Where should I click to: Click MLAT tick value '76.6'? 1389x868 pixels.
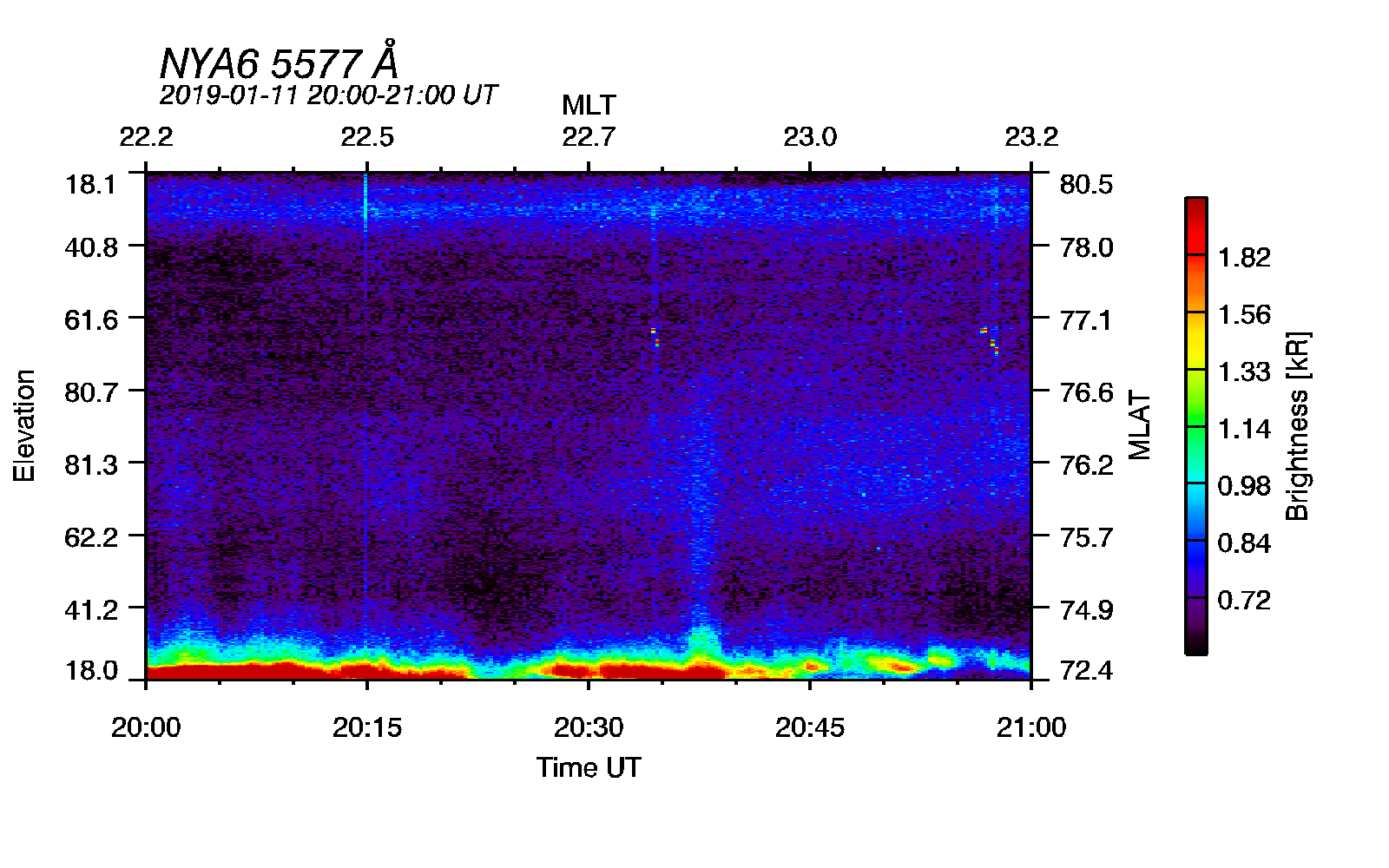pyautogui.click(x=1086, y=392)
